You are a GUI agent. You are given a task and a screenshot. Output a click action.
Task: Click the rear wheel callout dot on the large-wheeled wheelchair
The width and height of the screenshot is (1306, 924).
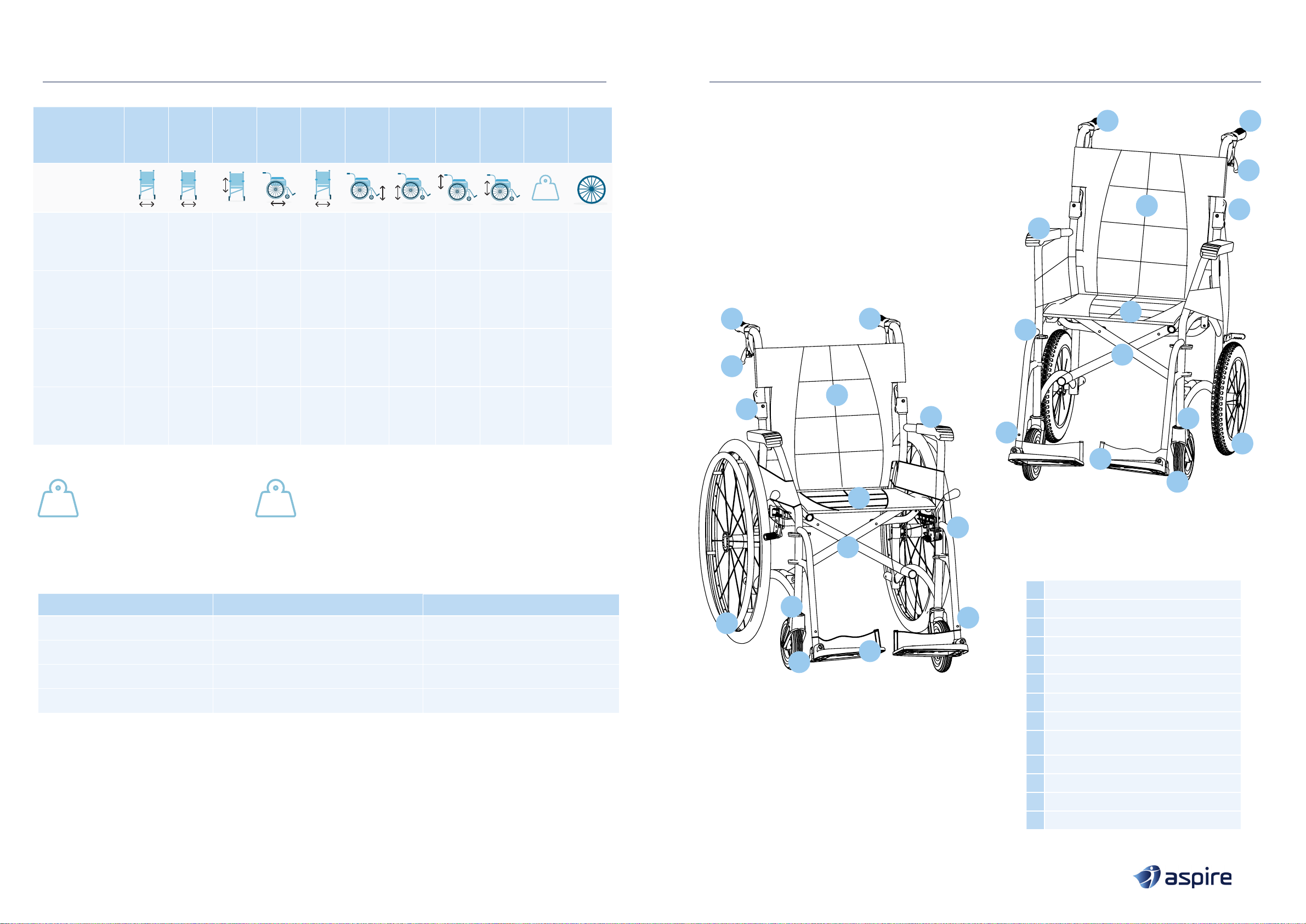(x=726, y=623)
